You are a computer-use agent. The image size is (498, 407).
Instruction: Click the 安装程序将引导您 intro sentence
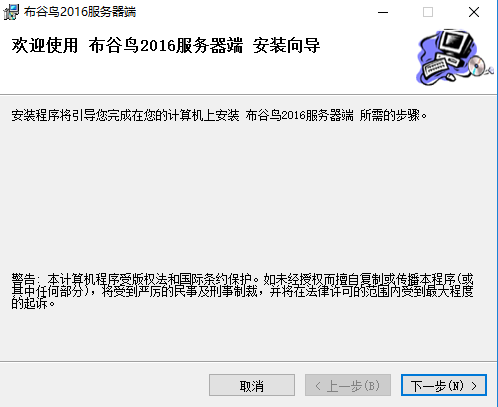(219, 115)
